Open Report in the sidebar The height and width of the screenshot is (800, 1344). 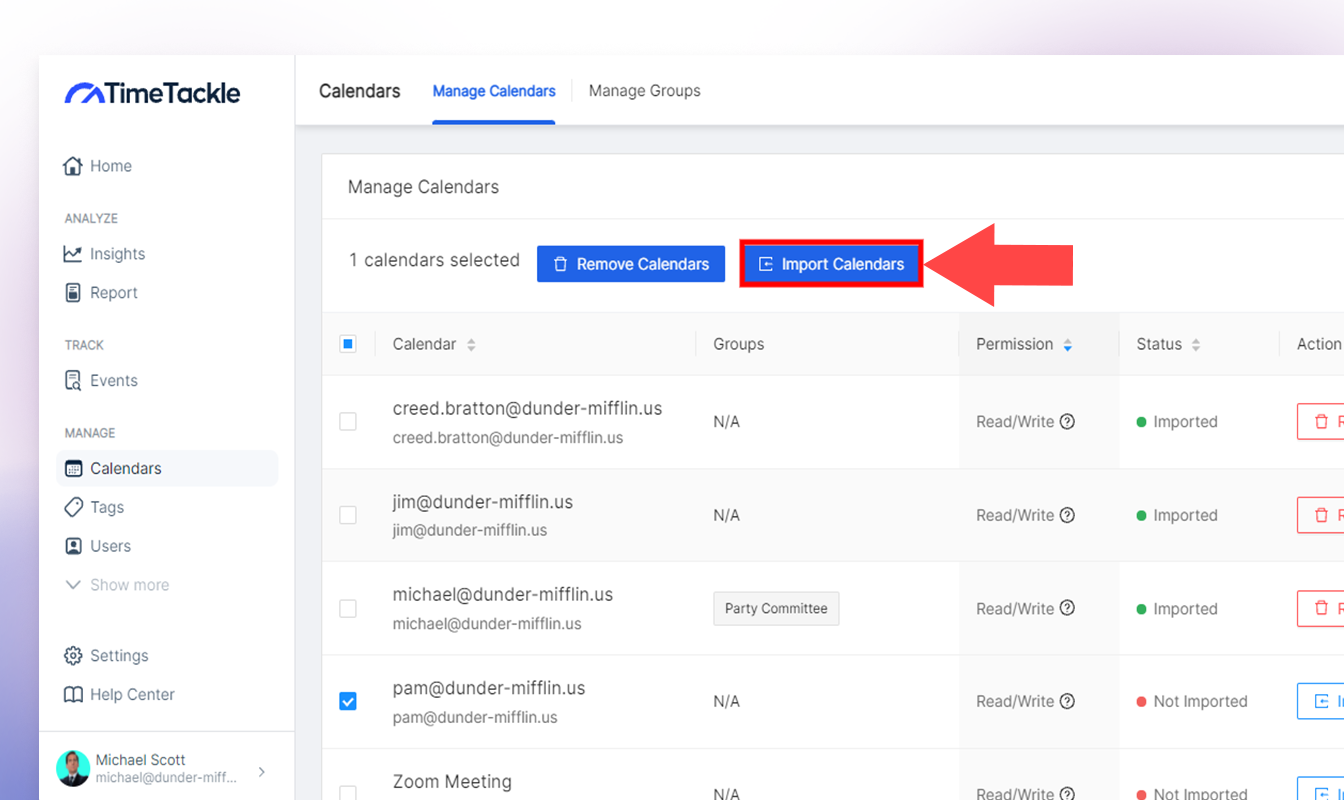(100, 293)
